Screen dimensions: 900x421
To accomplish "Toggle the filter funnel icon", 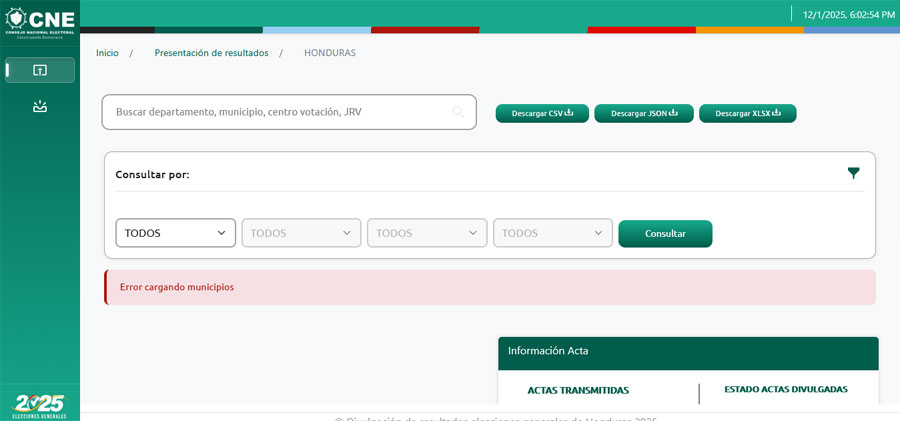I will pos(853,173).
